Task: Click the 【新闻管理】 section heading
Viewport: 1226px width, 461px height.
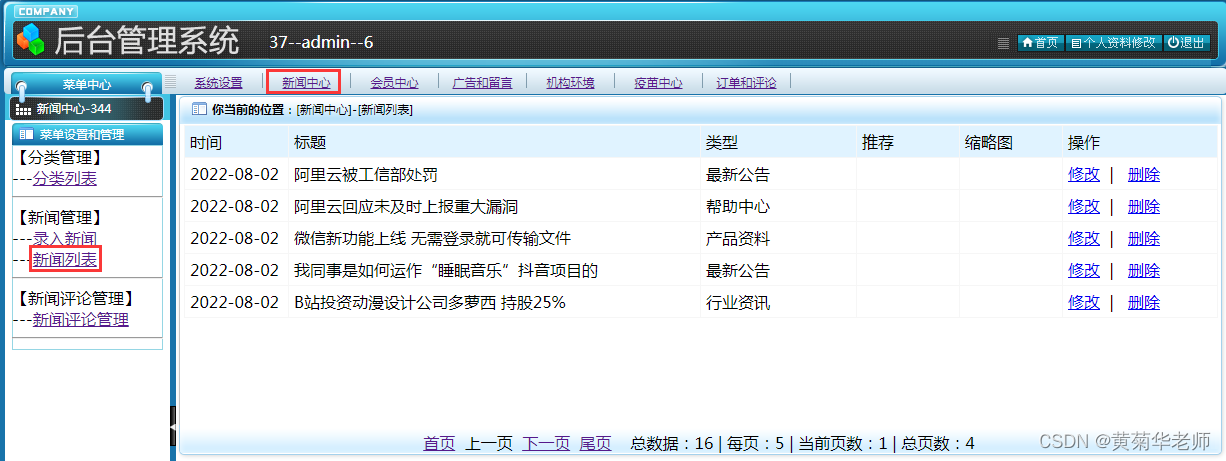Action: [61, 216]
